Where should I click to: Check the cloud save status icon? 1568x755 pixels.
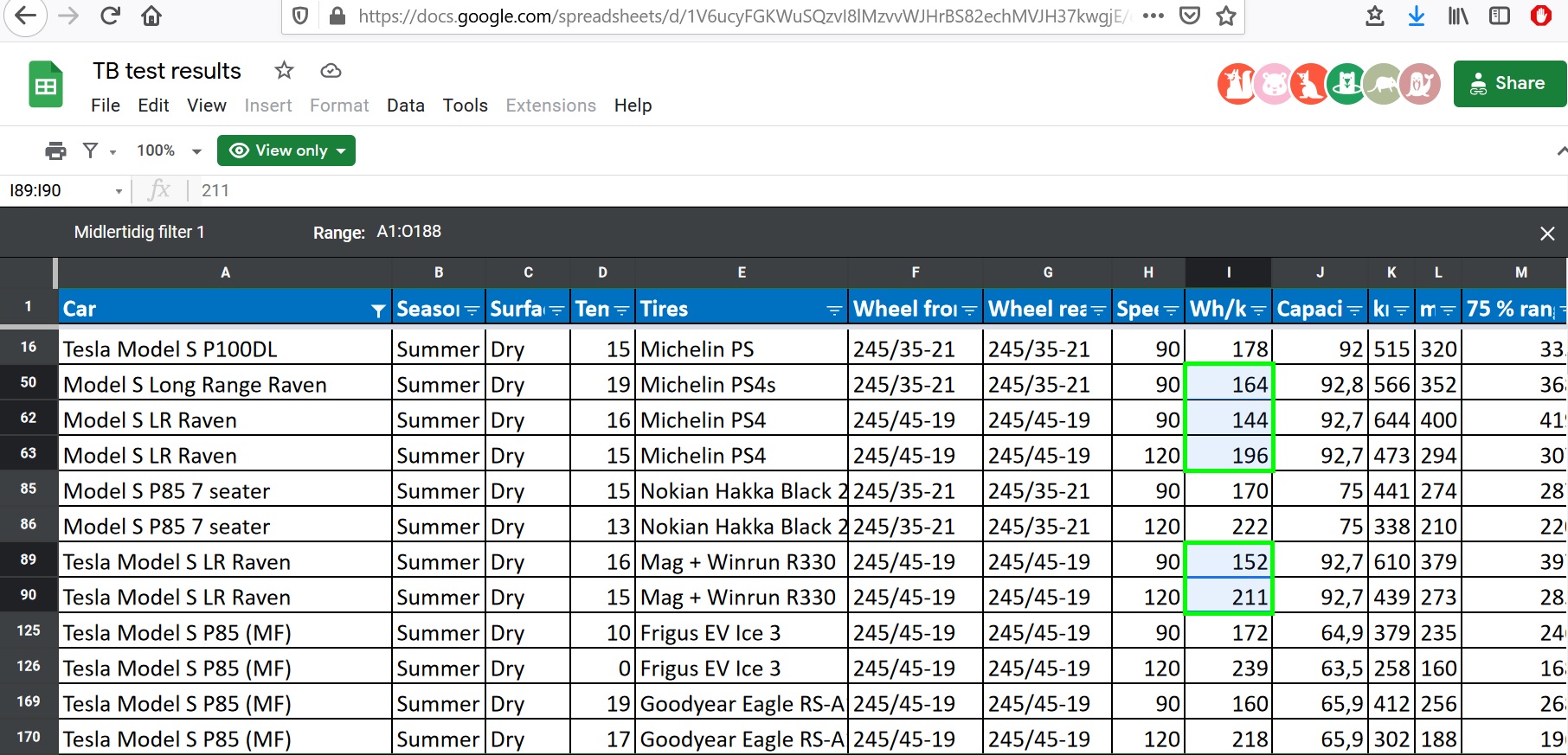[331, 71]
